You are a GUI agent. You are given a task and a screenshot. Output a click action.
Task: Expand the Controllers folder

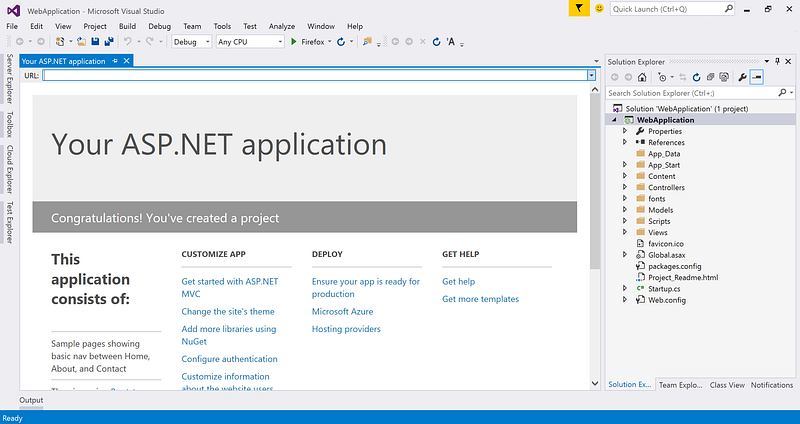[625, 187]
